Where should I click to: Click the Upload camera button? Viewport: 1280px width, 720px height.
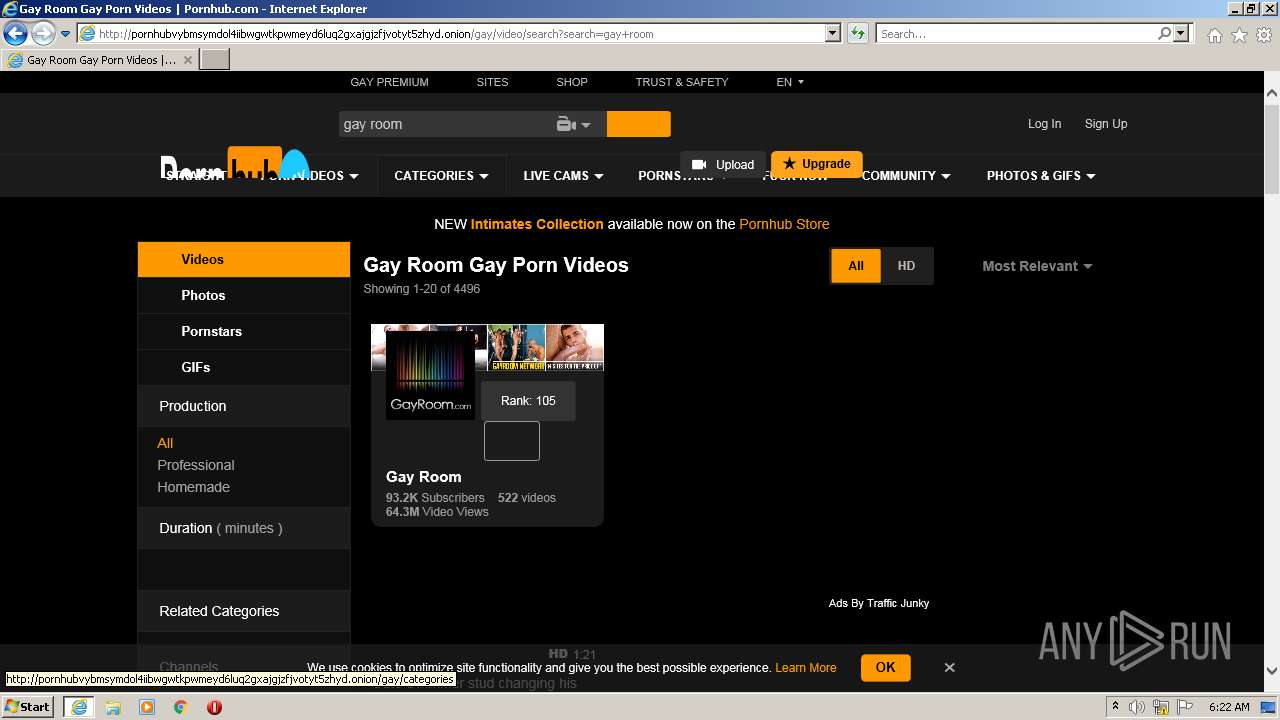[x=723, y=164]
